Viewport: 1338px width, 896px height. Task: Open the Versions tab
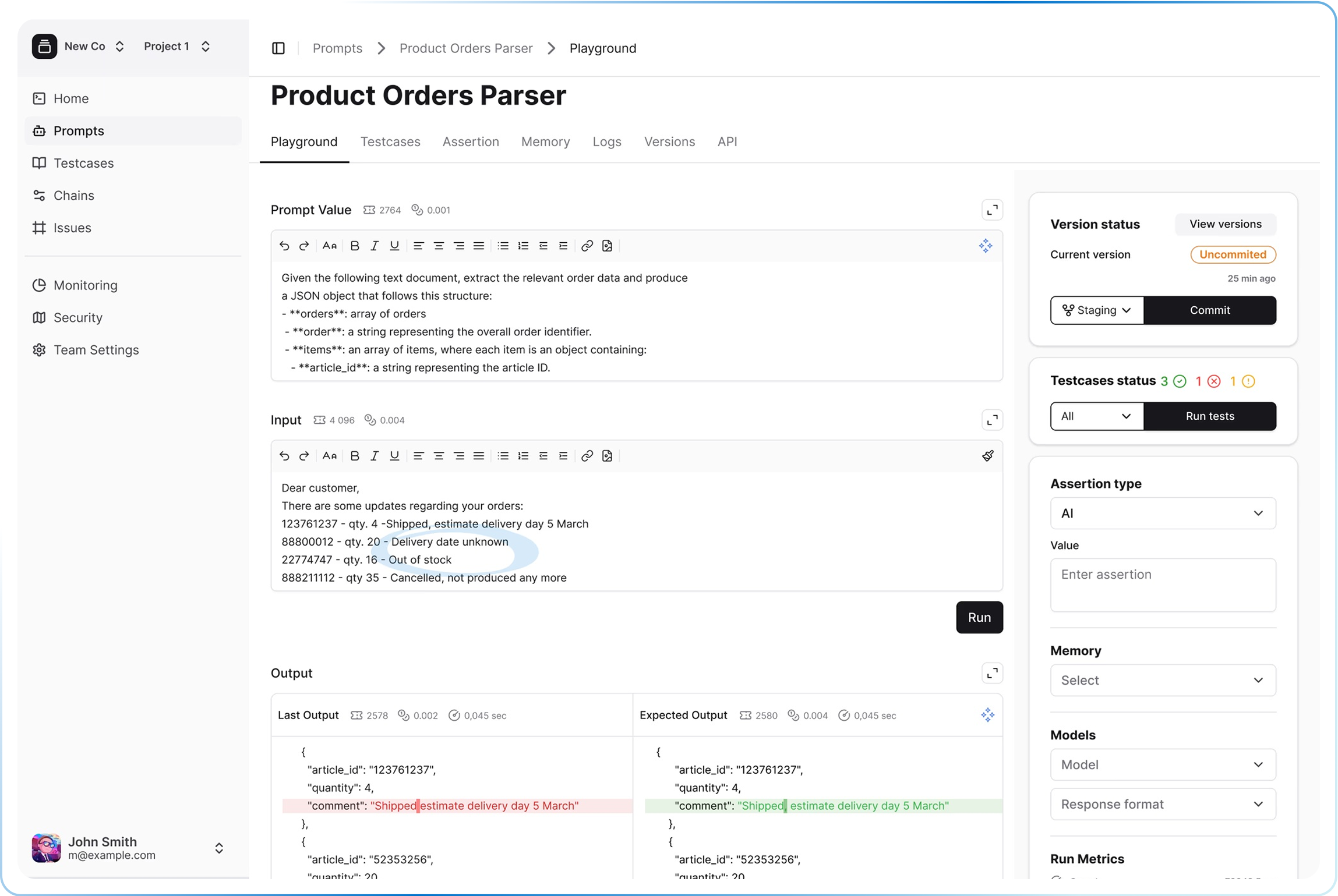point(669,142)
